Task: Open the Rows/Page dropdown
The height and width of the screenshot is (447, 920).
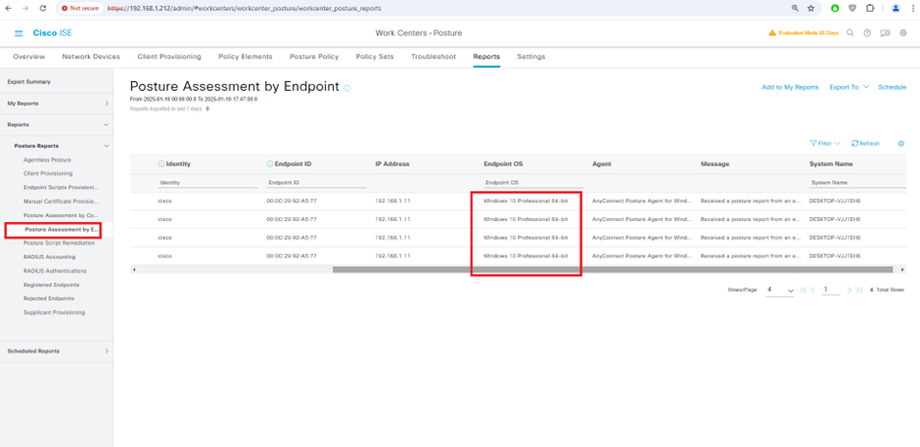Action: [x=780, y=290]
